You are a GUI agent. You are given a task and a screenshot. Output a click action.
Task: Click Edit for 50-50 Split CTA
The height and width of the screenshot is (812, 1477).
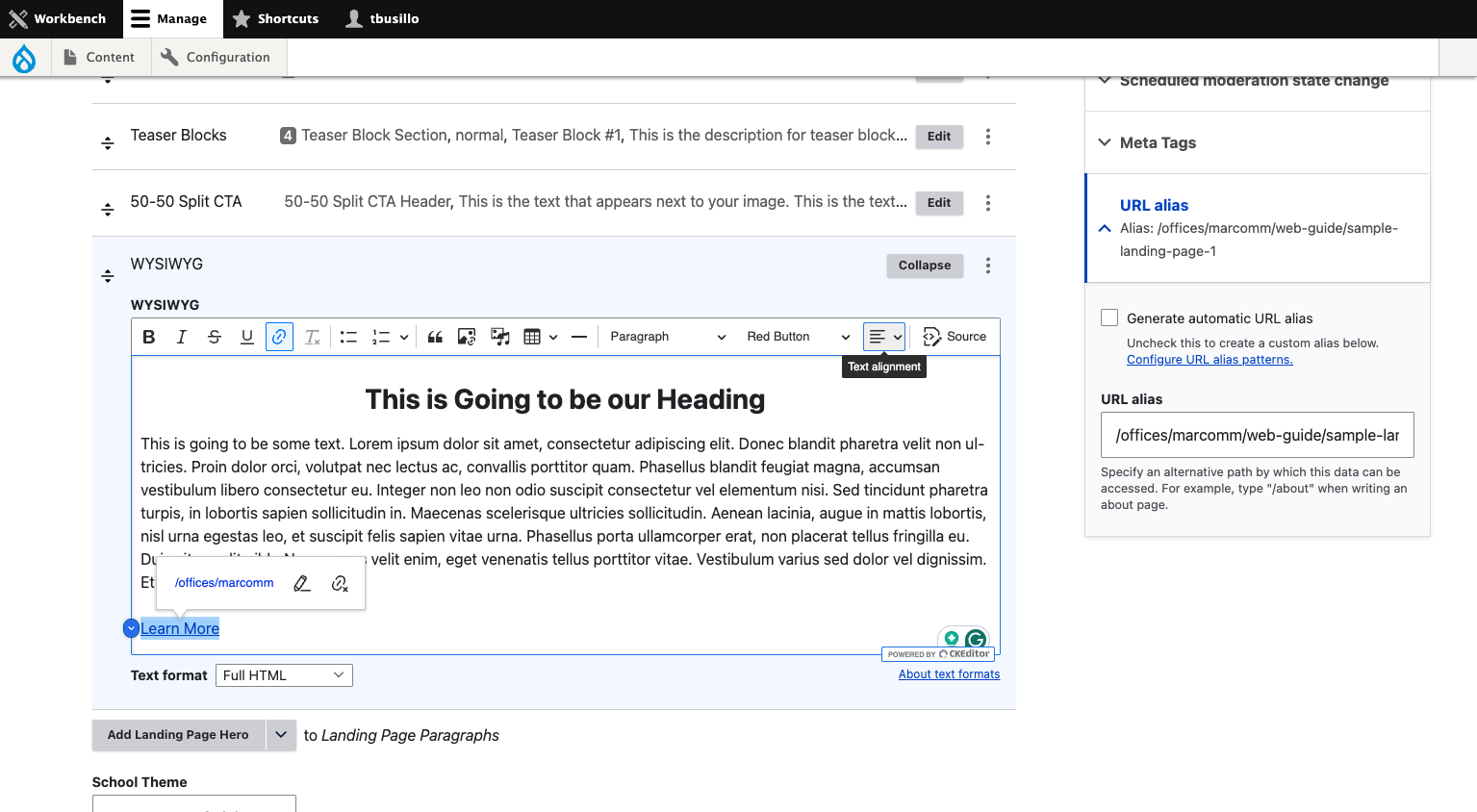click(x=939, y=203)
